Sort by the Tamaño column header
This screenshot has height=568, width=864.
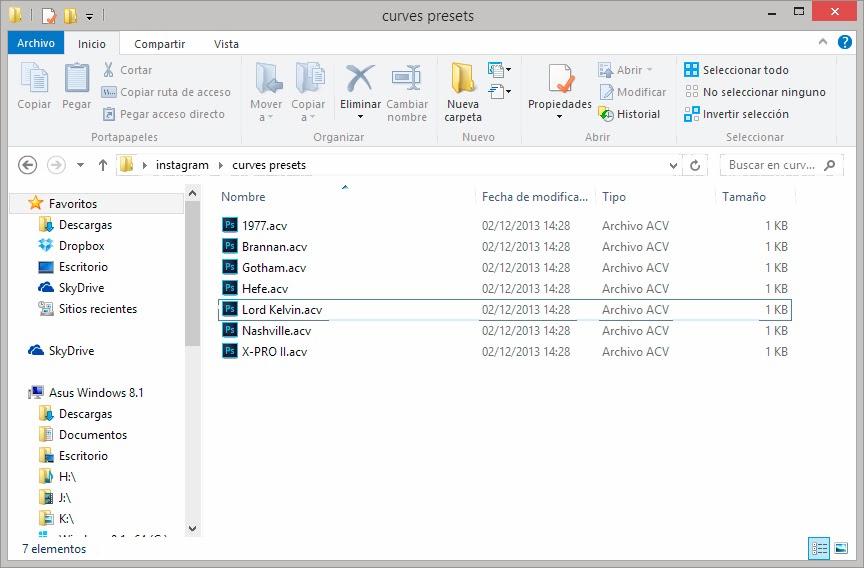tap(755, 197)
